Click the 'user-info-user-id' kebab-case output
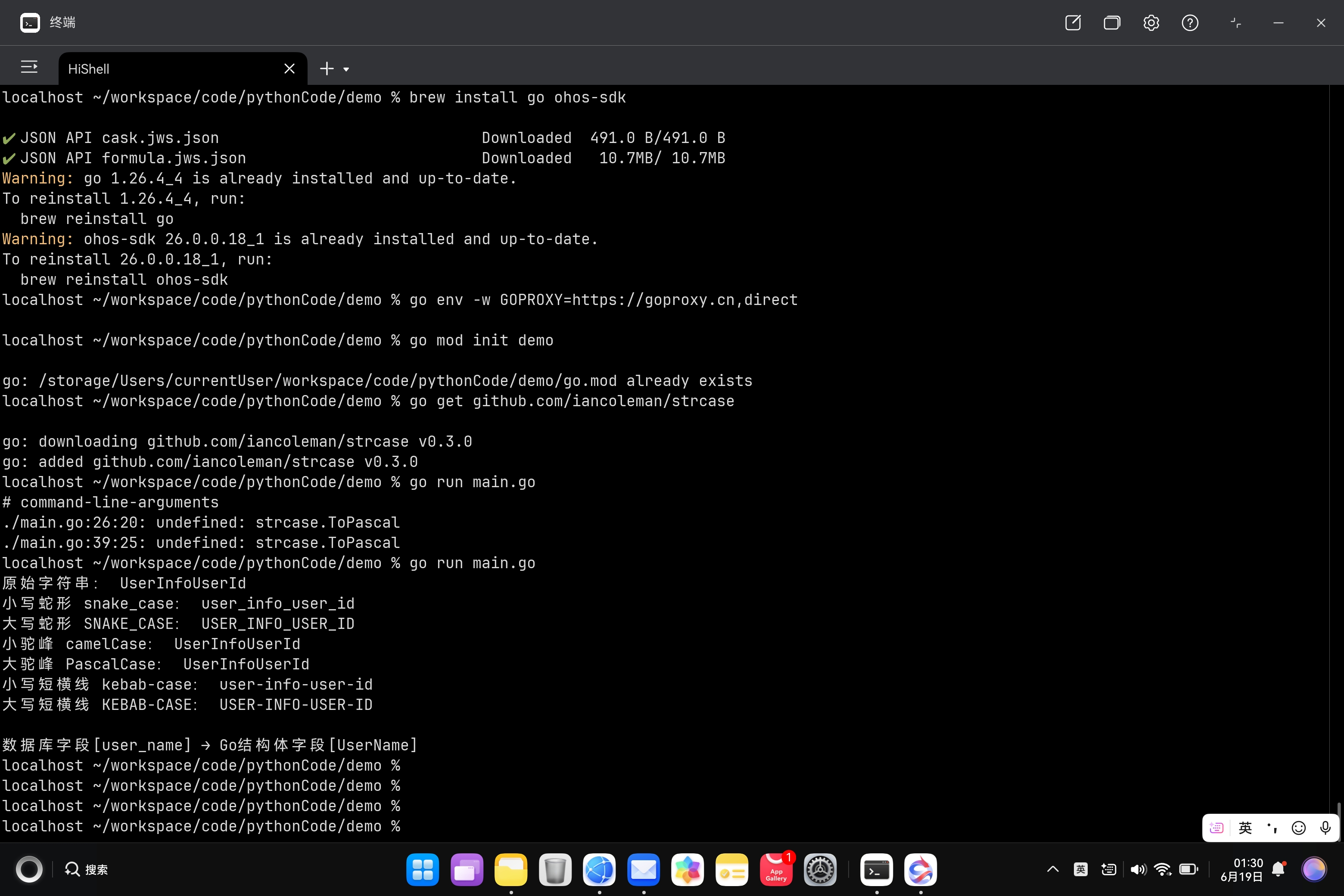 (296, 684)
